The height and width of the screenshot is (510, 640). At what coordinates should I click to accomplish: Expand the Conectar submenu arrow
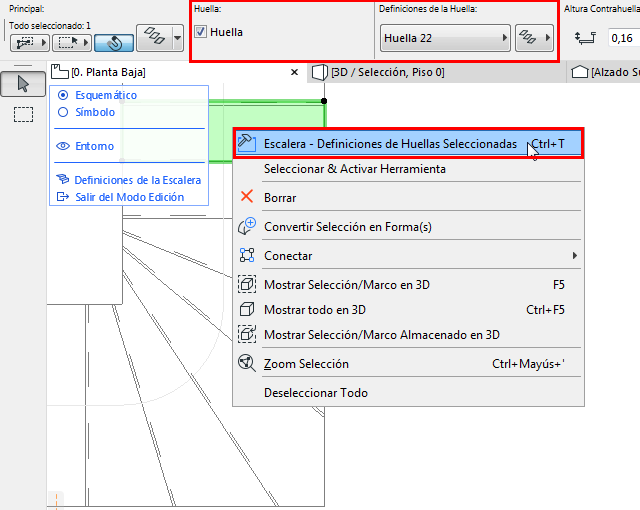(x=575, y=255)
